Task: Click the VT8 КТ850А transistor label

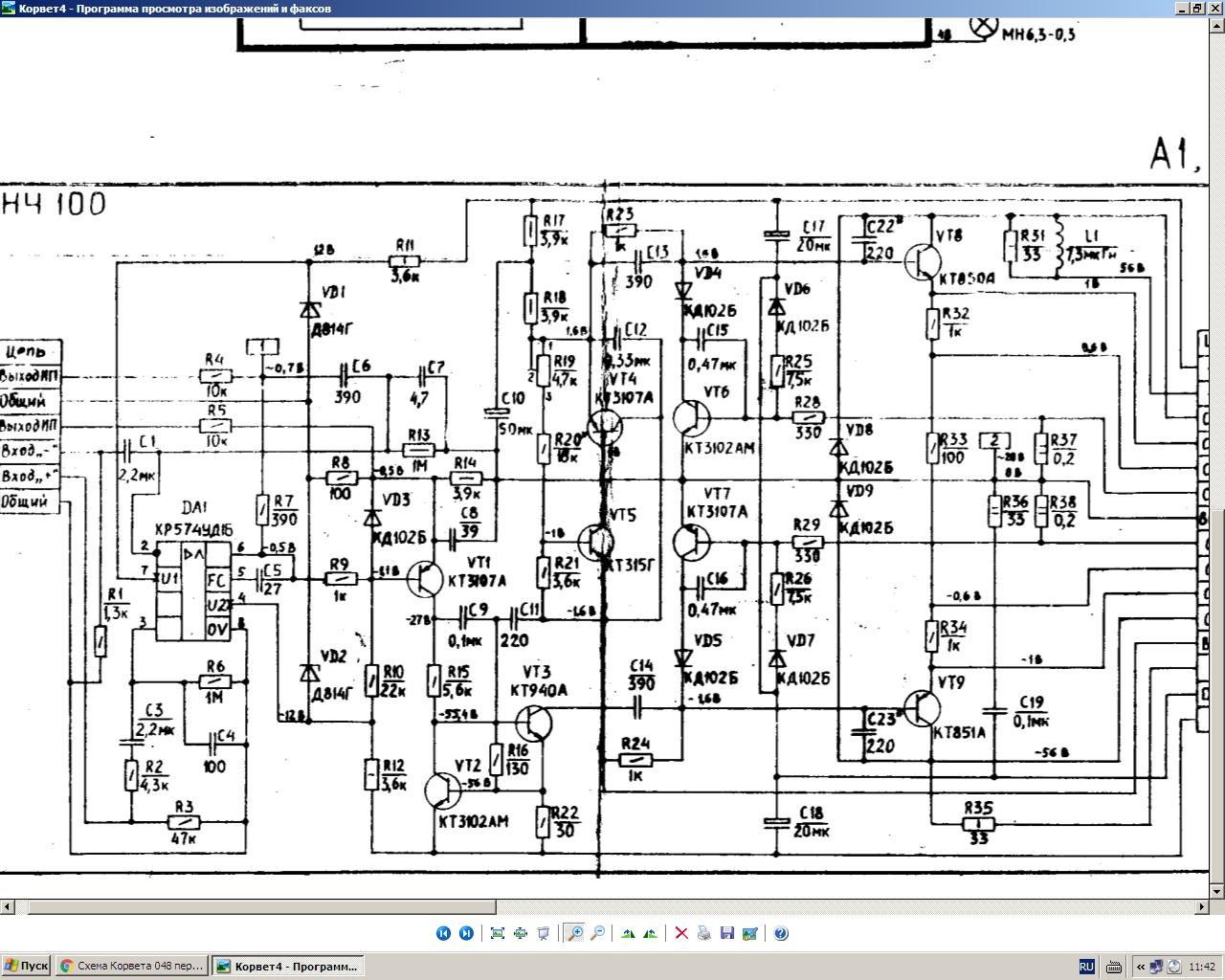Action: pos(964,256)
